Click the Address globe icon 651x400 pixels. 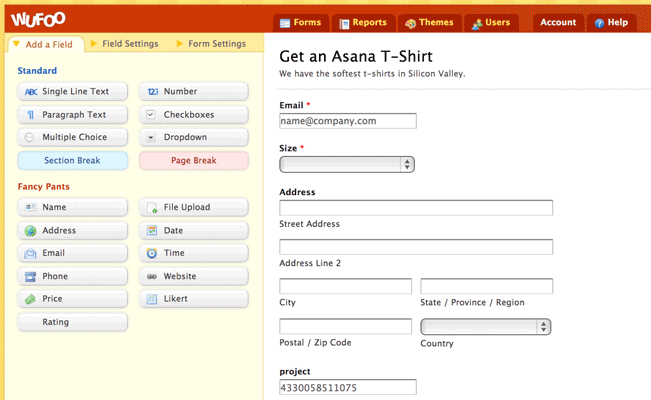[30, 231]
